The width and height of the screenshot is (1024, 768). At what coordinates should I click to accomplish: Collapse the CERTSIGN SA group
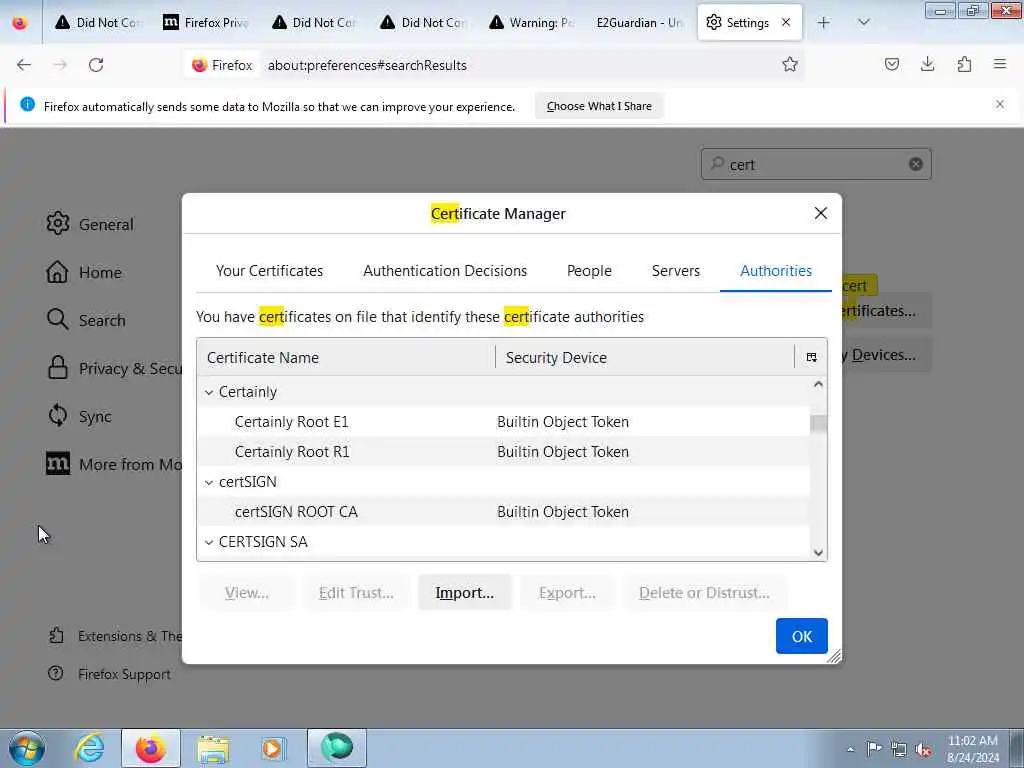pyautogui.click(x=209, y=542)
